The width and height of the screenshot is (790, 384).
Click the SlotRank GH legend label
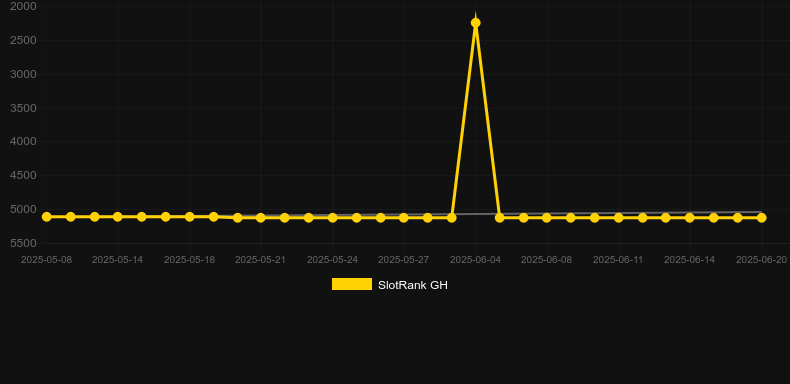[413, 285]
